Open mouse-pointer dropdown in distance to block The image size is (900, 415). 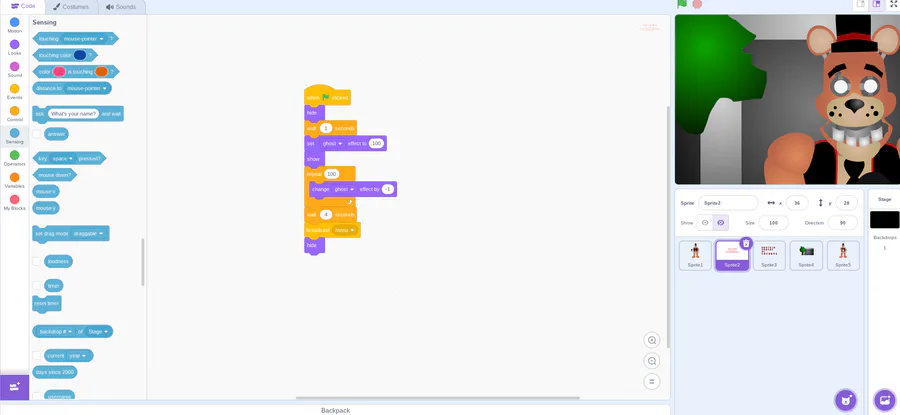pyautogui.click(x=87, y=88)
